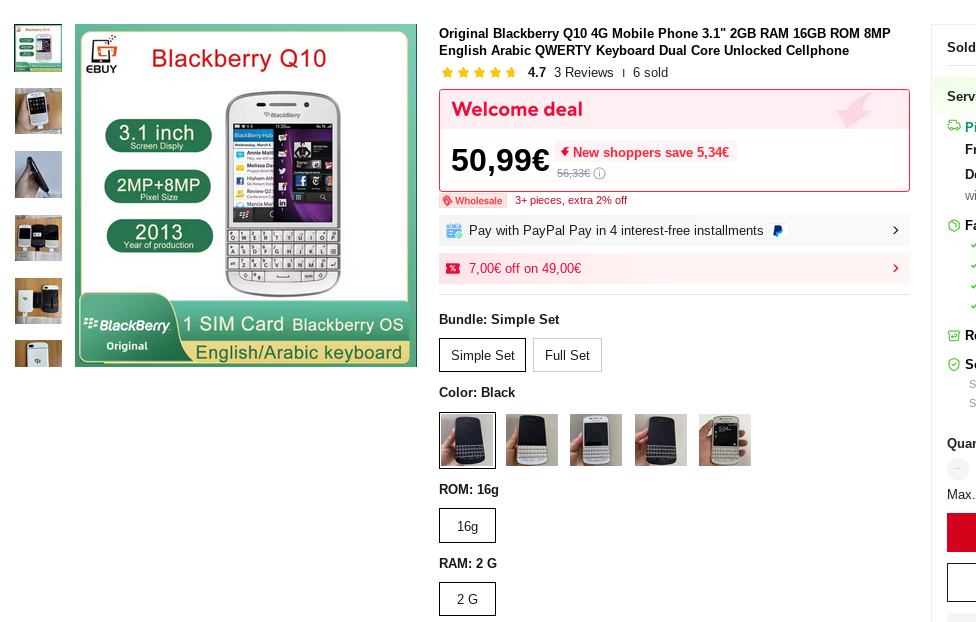Expand the 7,00€ off coupon chevron
Image resolution: width=976 pixels, height=622 pixels.
(x=895, y=268)
